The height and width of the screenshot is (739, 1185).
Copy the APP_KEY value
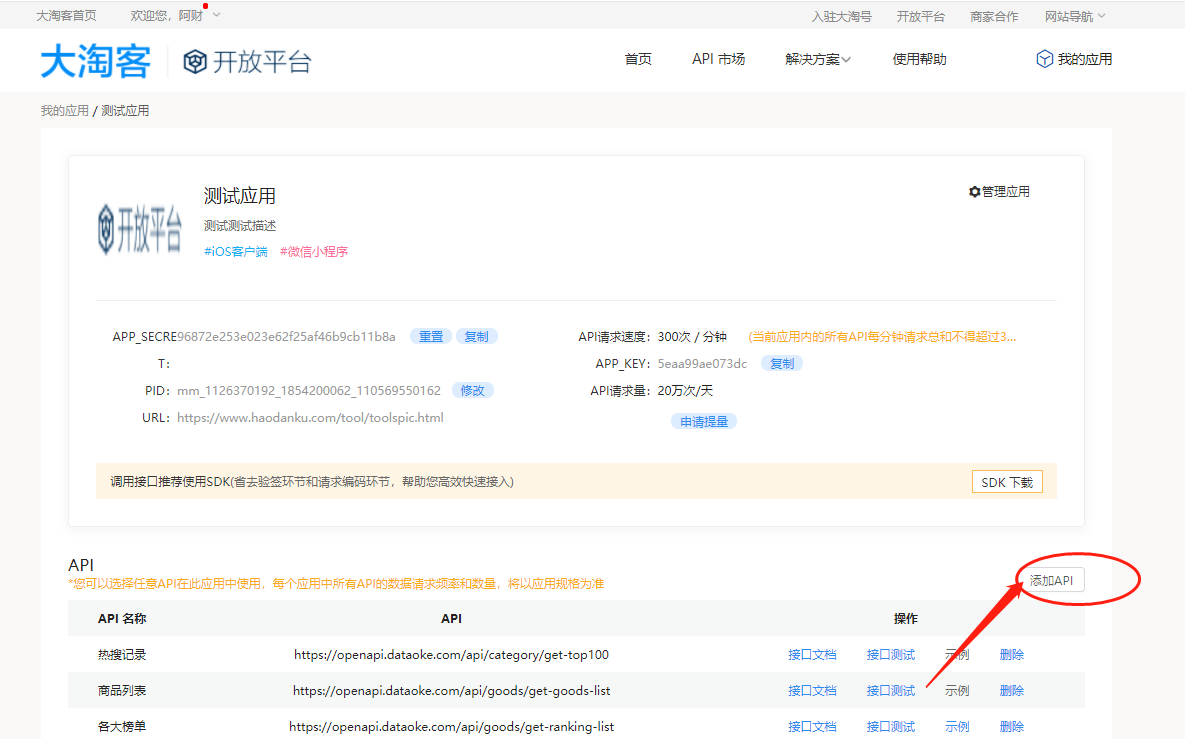[x=782, y=364]
